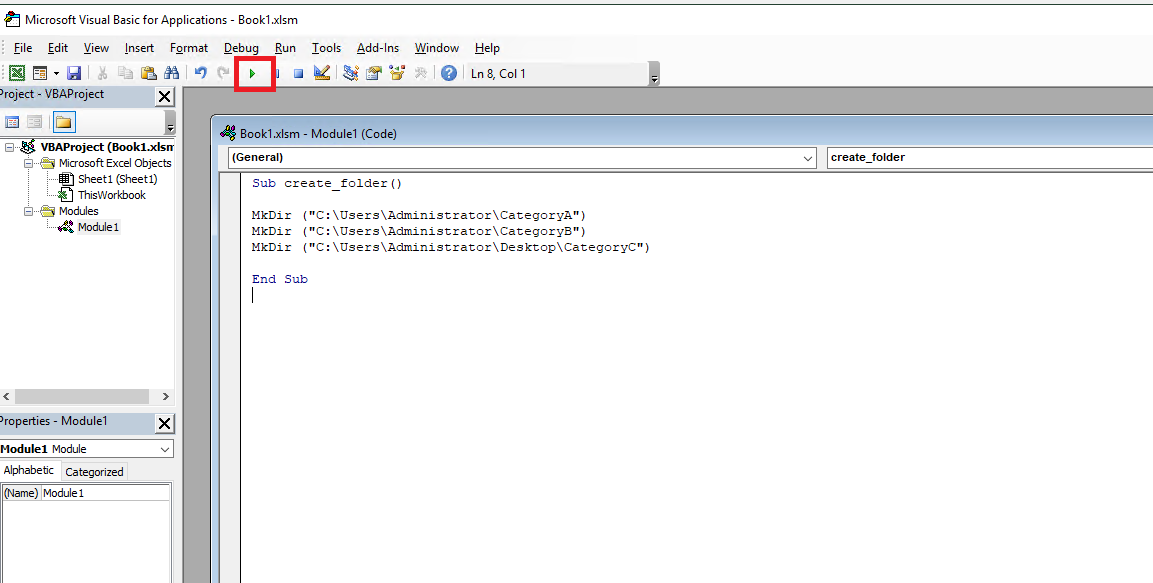Viewport: 1153px width, 583px height.
Task: Undo the last action with the toolbar arrow
Action: pos(200,73)
